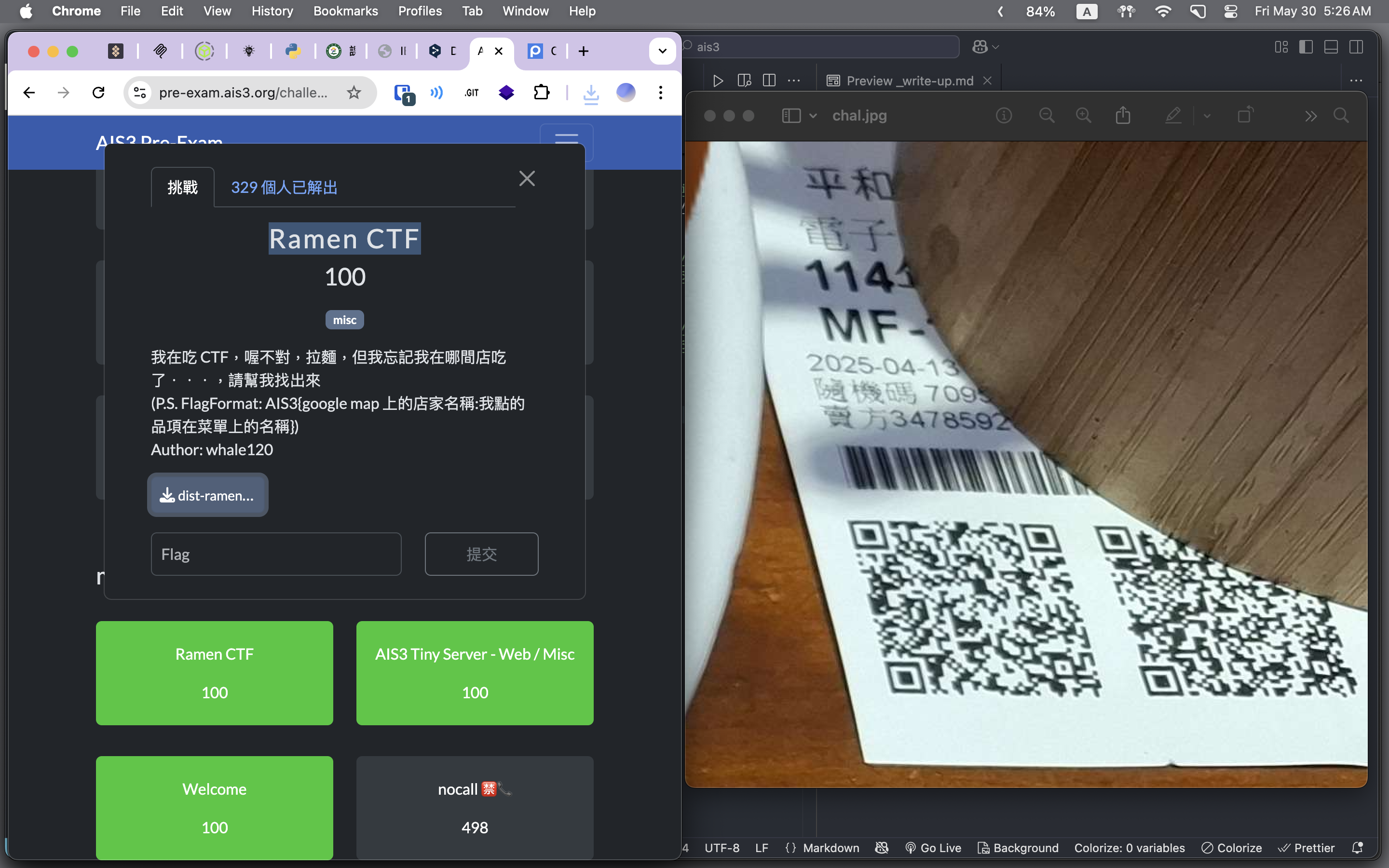Toggle the bottom panel layout icon

(1331, 47)
